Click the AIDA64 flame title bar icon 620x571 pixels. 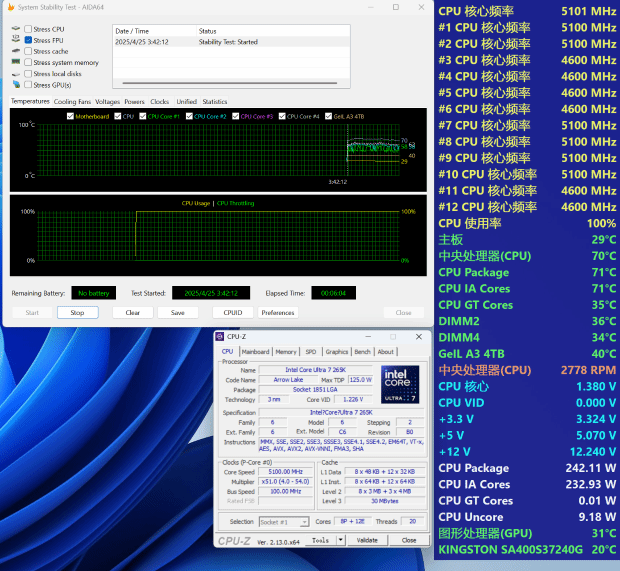coord(11,7)
